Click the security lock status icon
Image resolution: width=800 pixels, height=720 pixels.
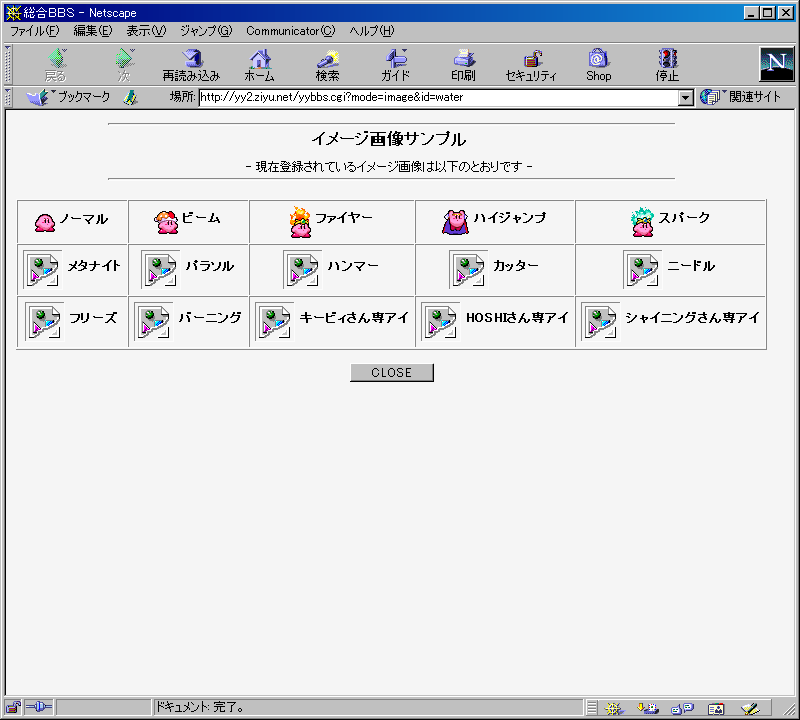(x=13, y=707)
